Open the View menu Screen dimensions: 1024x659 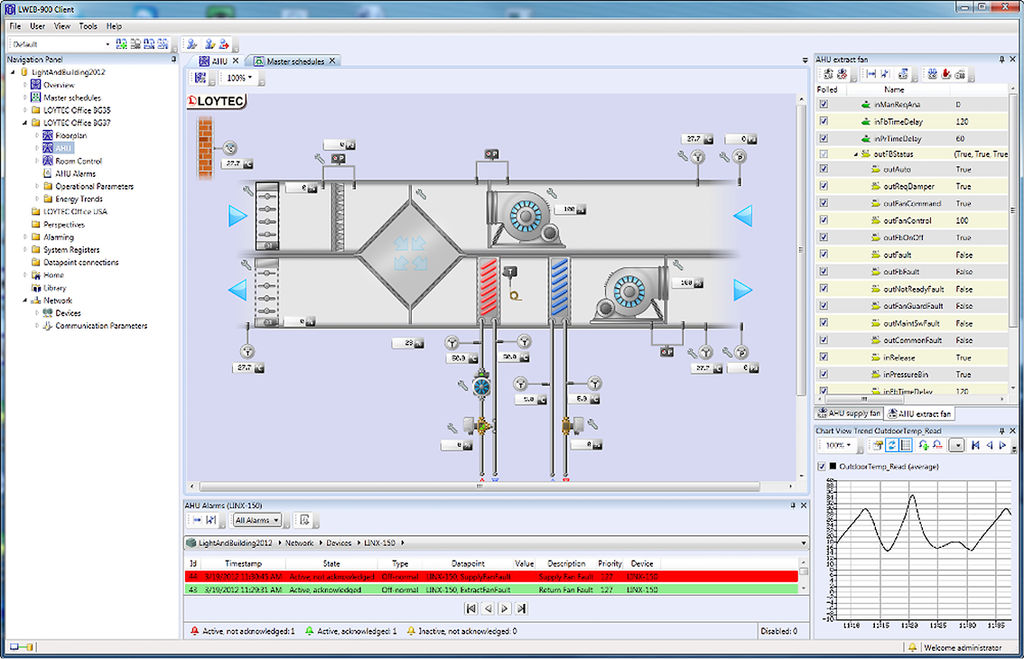pos(62,26)
